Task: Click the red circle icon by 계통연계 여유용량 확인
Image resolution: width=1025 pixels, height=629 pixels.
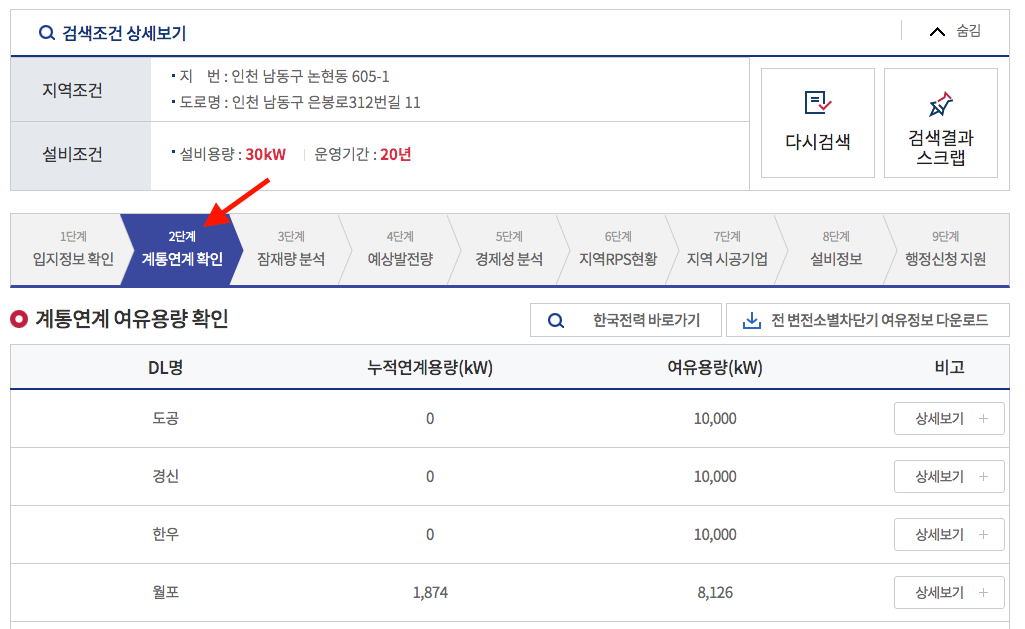Action: pyautogui.click(x=19, y=319)
